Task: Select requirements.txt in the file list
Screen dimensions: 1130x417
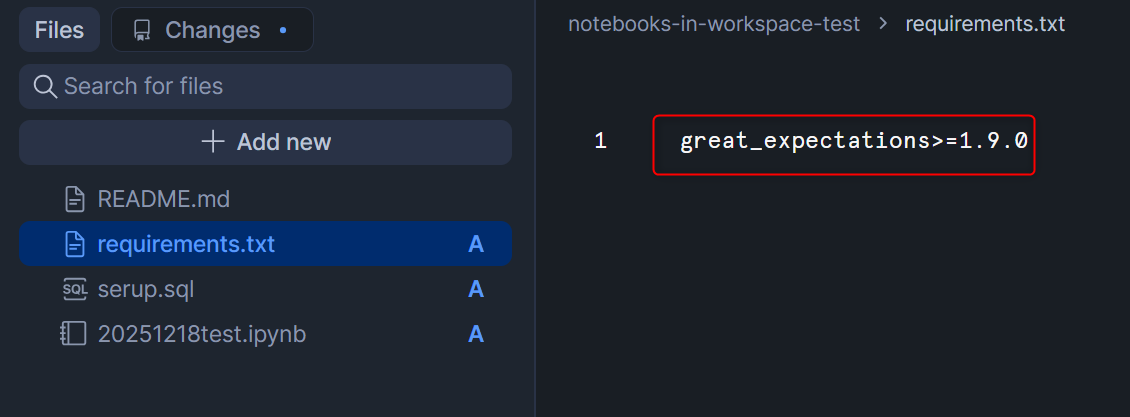Action: click(265, 244)
